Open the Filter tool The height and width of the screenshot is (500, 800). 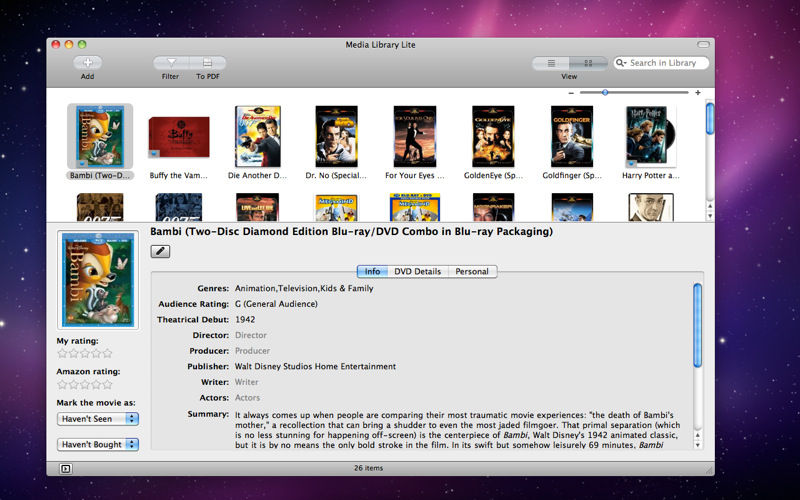coord(171,63)
